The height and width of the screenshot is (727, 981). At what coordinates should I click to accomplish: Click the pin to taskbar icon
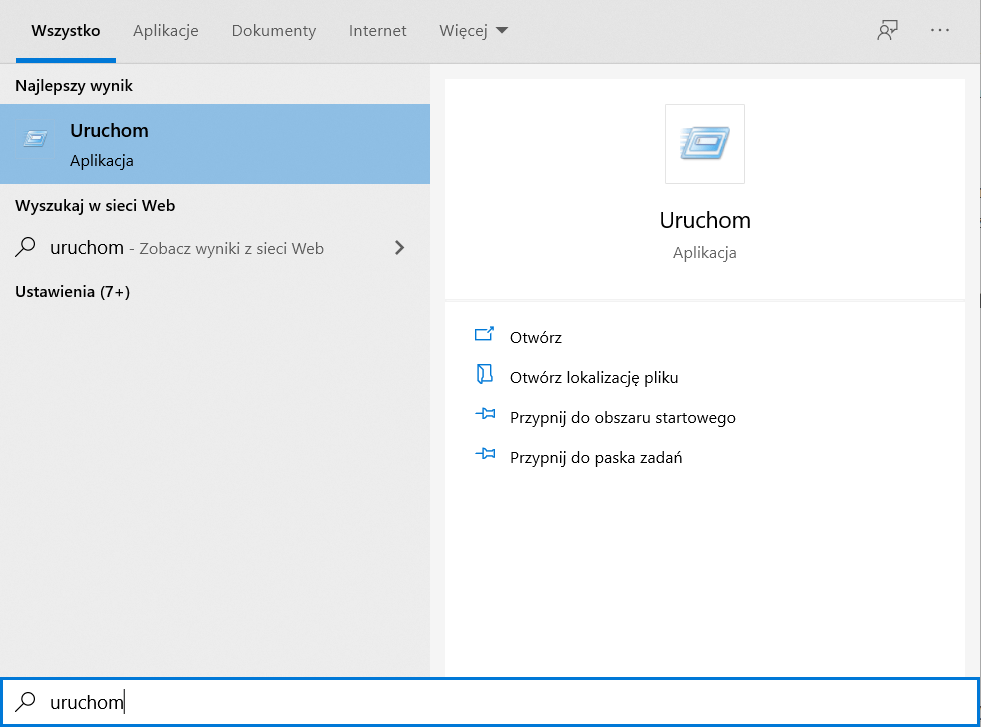485,454
